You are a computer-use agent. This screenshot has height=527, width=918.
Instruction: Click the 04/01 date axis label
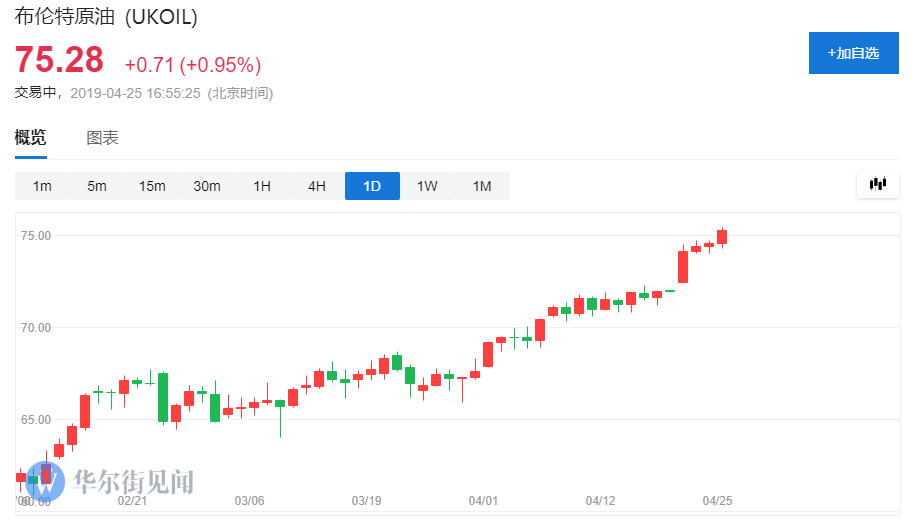coord(484,500)
